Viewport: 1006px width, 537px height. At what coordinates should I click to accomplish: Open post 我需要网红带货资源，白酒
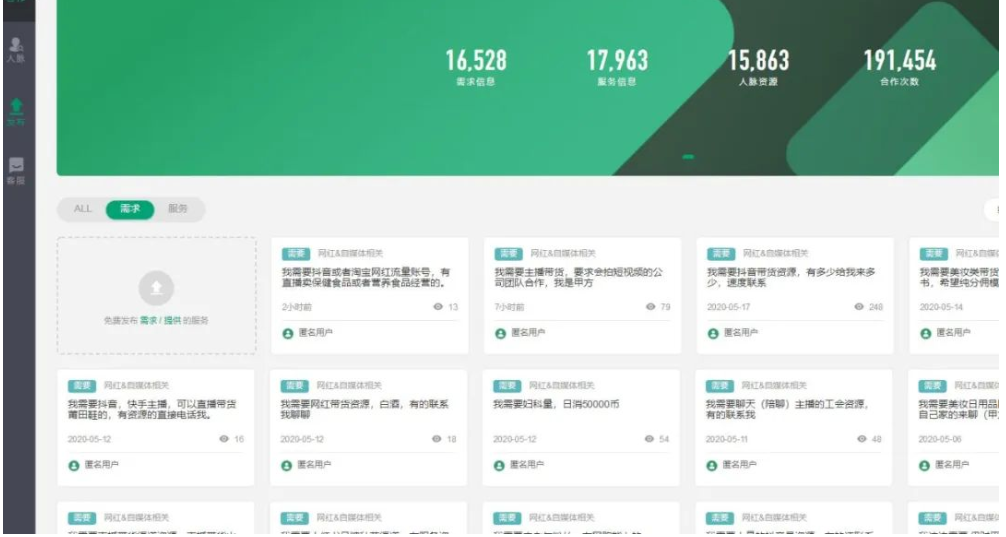point(364,409)
